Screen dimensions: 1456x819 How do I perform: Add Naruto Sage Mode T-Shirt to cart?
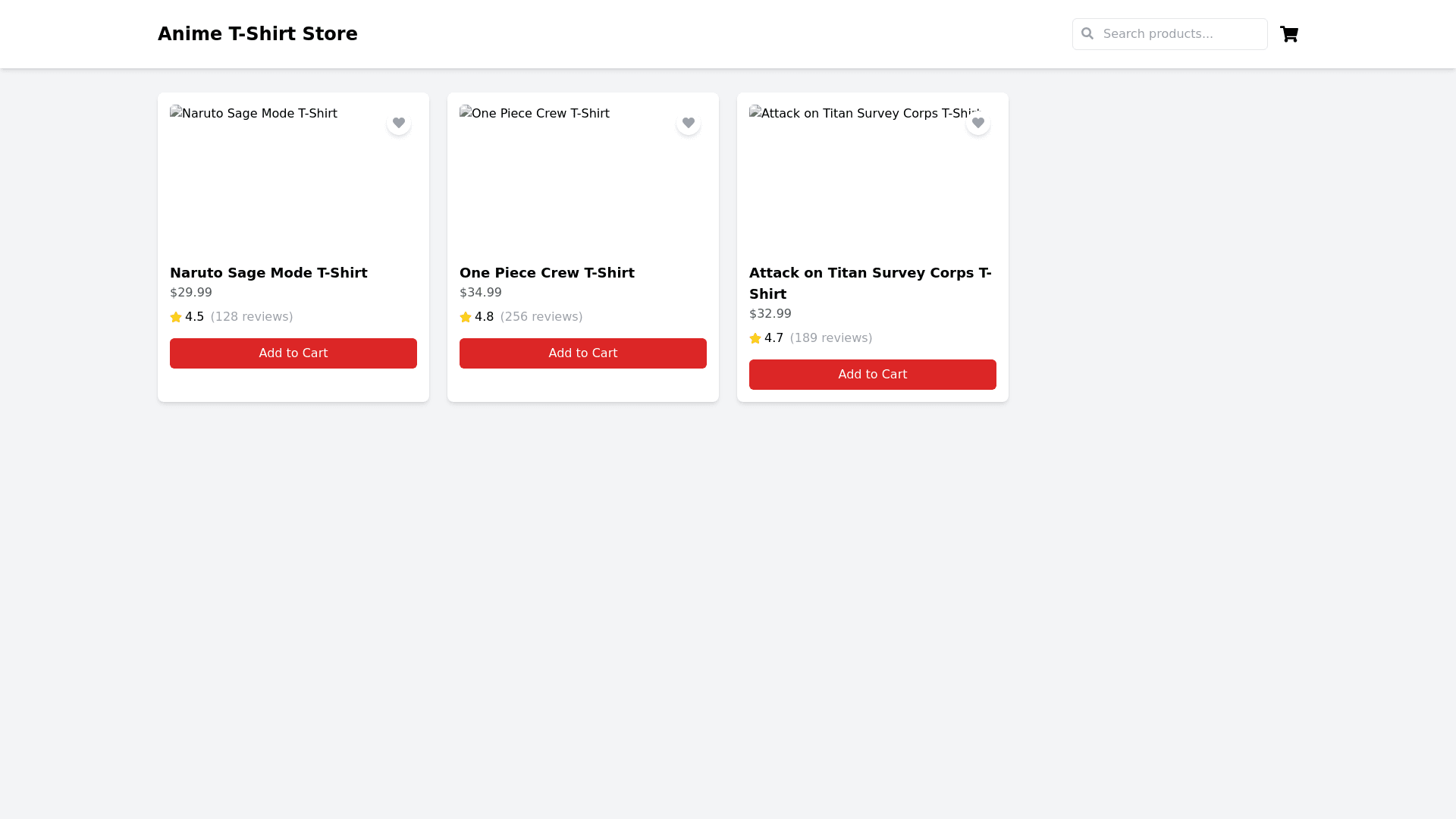pos(293,353)
